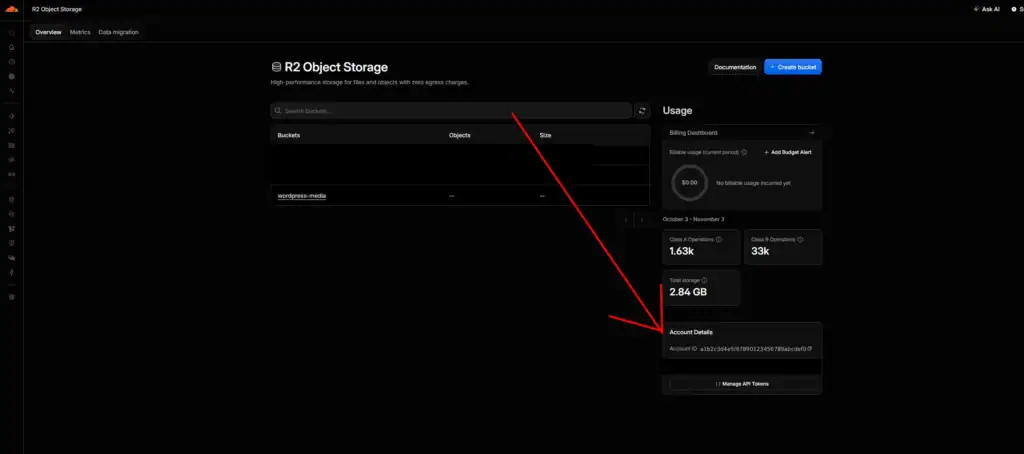The height and width of the screenshot is (454, 1024).
Task: Click the Account ID string
Action: [753, 349]
